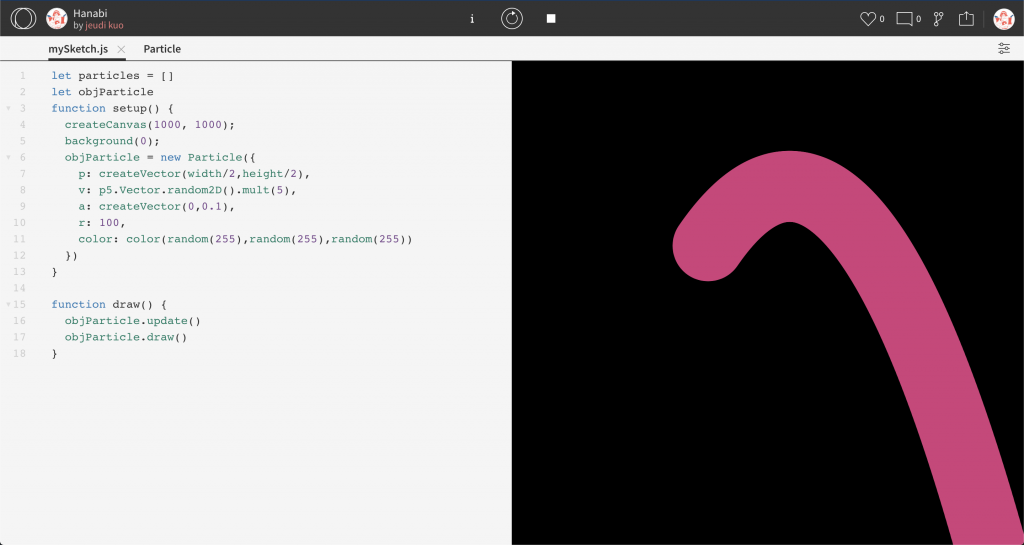Stop the running sketch with the square button
1024x545 pixels.
pyautogui.click(x=551, y=18)
